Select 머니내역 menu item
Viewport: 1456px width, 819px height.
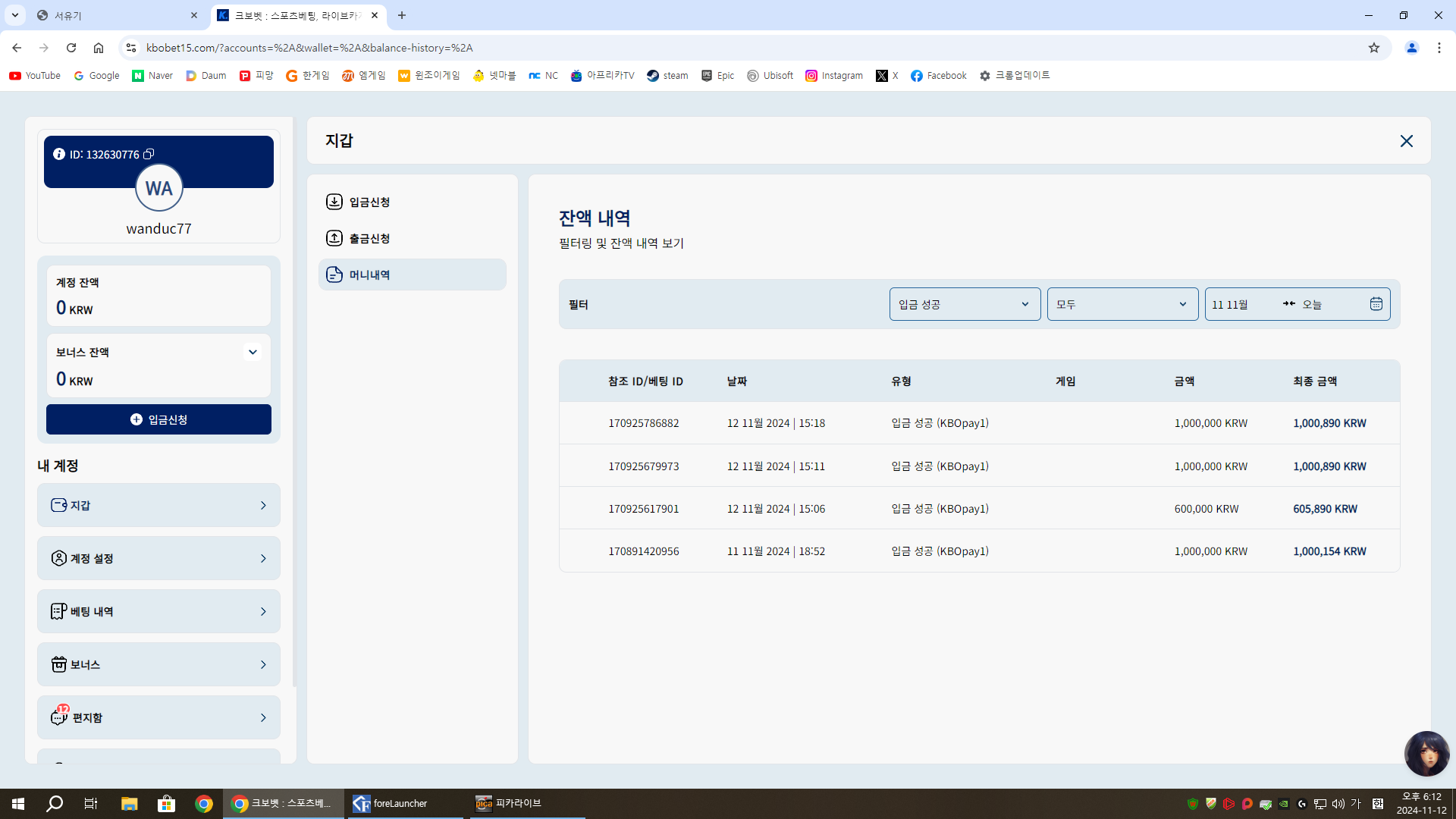click(x=412, y=275)
